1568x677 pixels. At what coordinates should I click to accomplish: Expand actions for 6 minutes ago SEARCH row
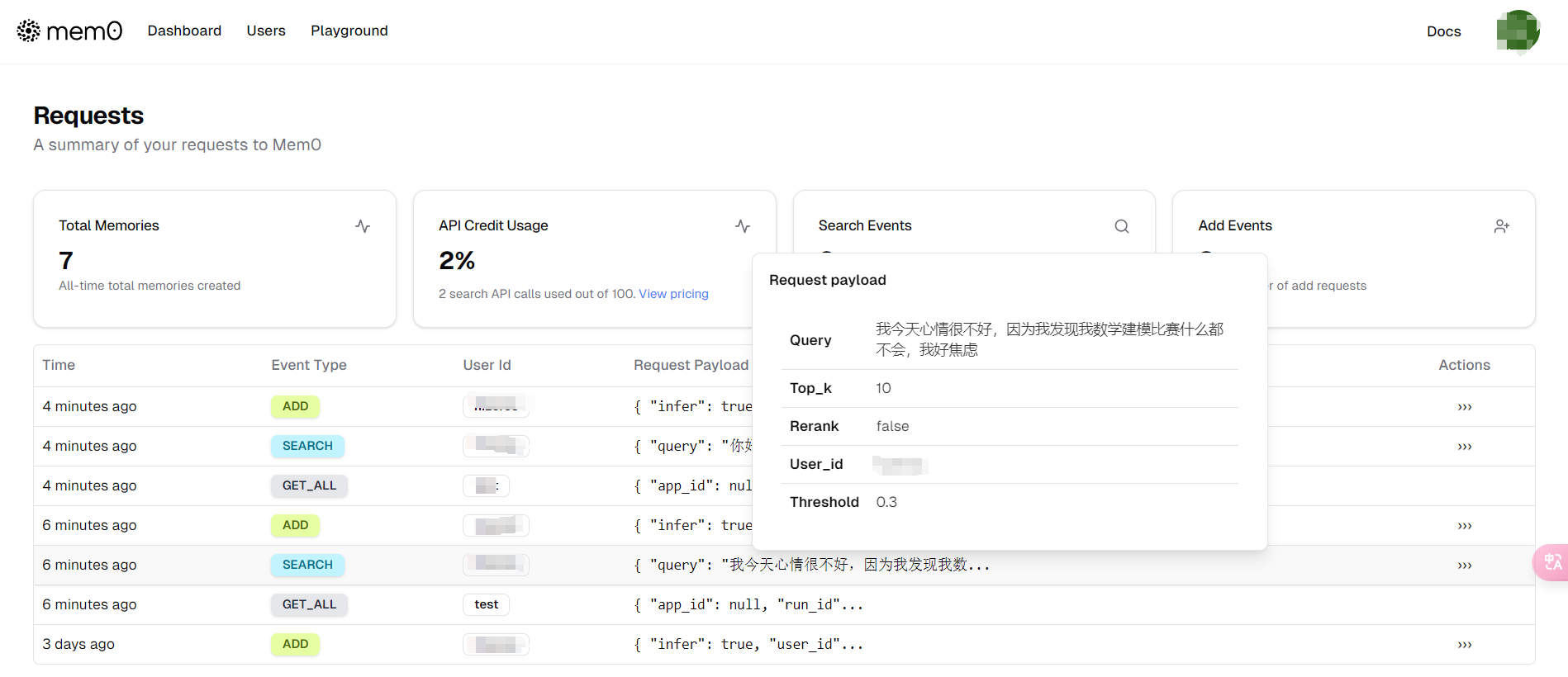point(1464,566)
